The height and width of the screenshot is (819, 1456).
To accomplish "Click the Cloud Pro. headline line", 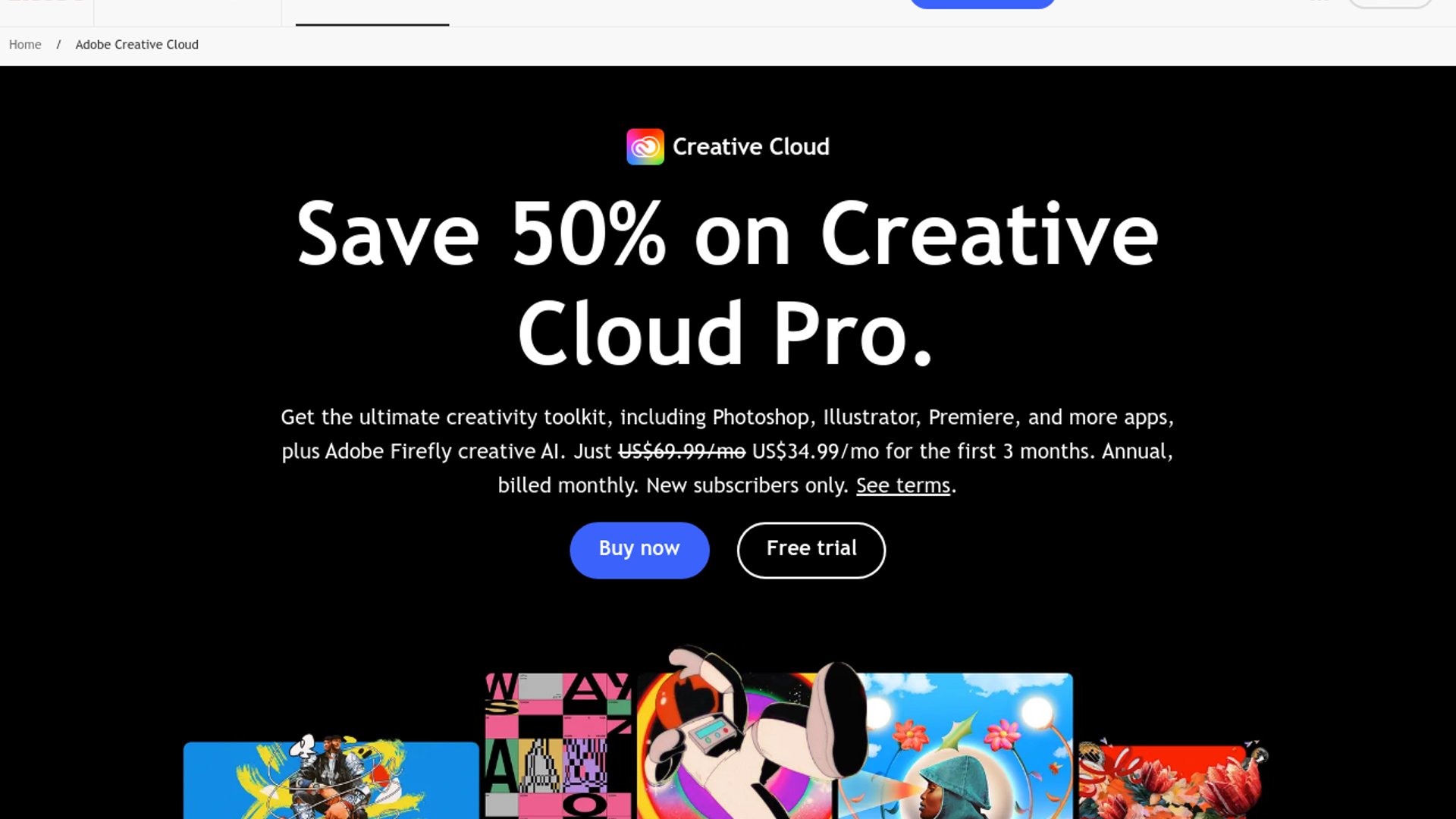I will coord(726,334).
